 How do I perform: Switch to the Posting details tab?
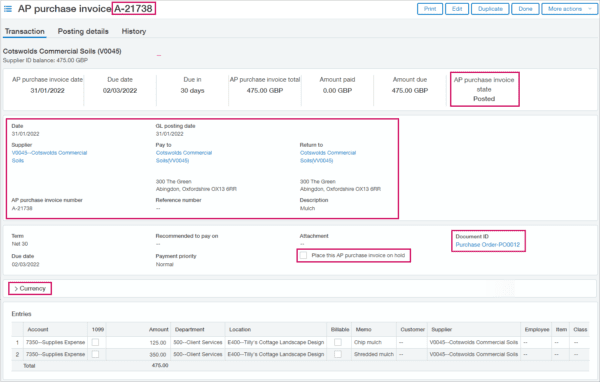pos(83,31)
